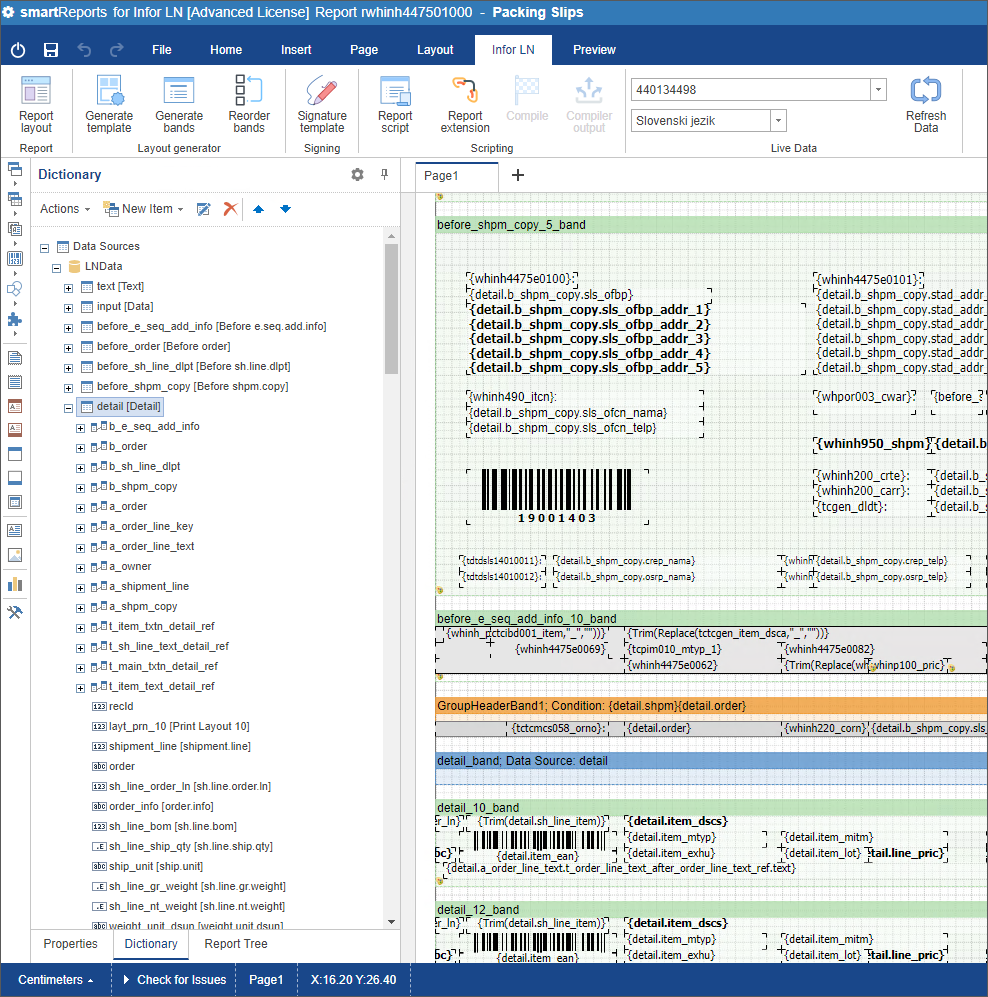Select the recId field in the tree

[x=114, y=706]
